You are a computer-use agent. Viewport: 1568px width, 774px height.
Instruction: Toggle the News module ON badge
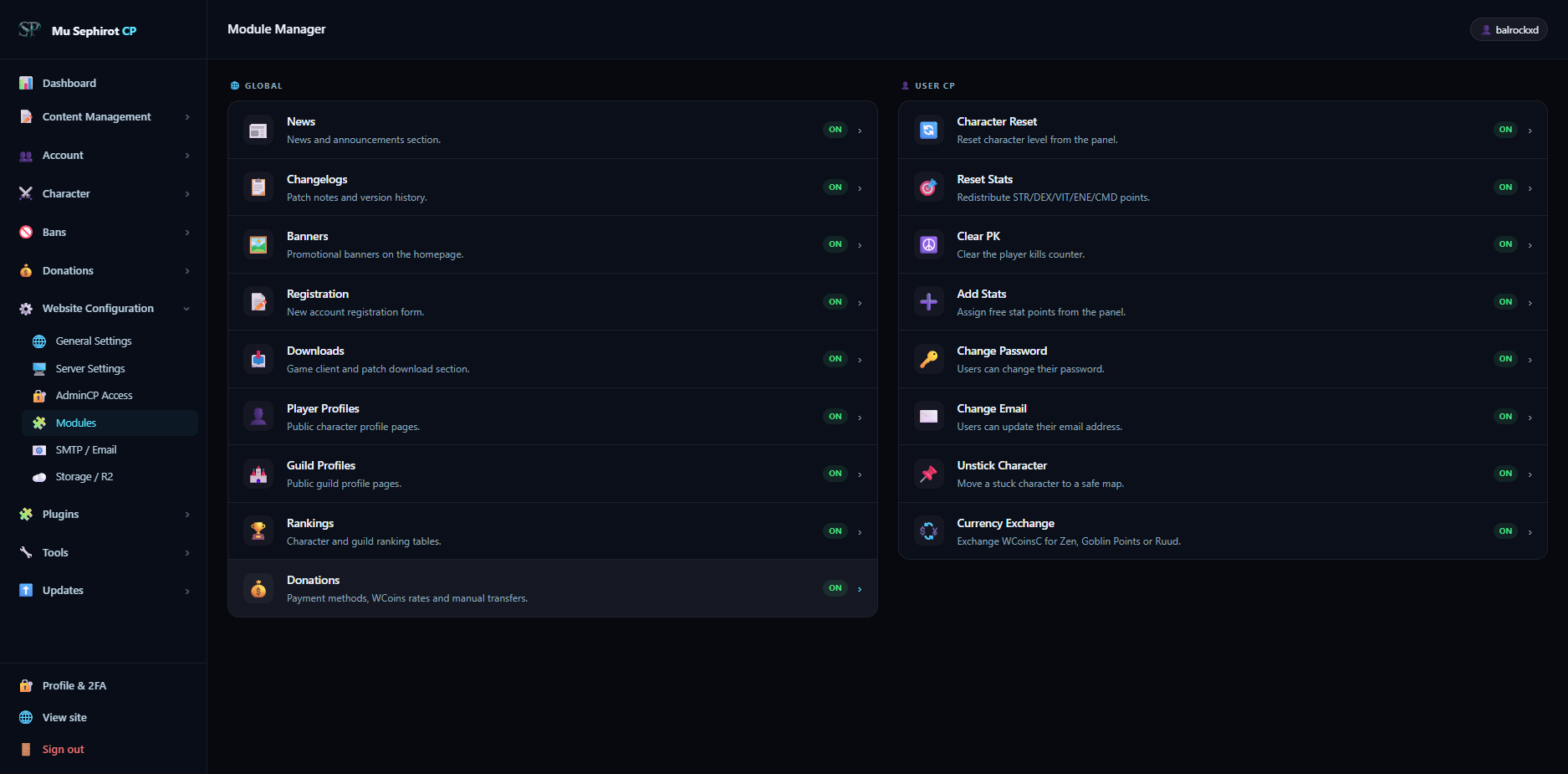(x=835, y=130)
